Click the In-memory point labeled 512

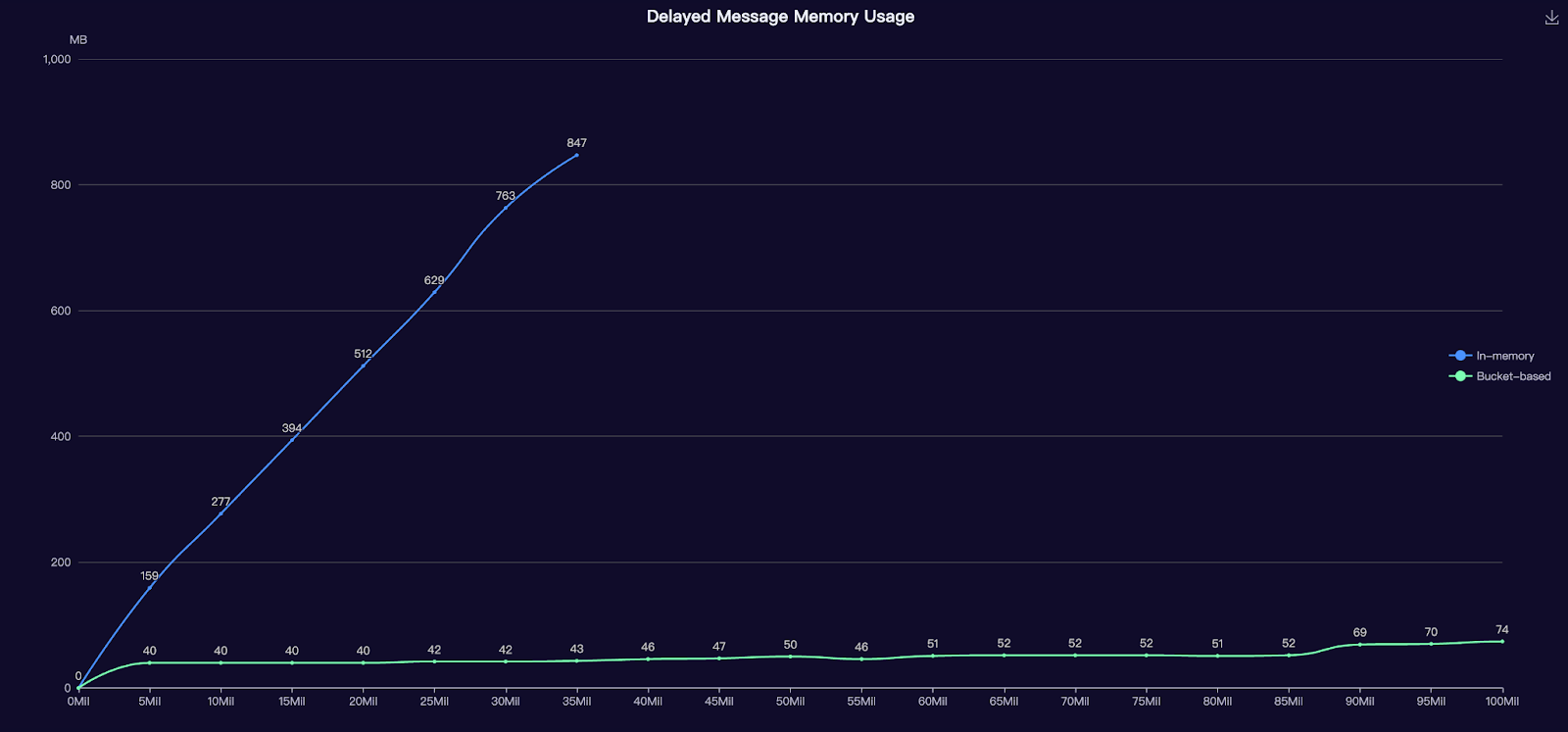click(x=363, y=366)
